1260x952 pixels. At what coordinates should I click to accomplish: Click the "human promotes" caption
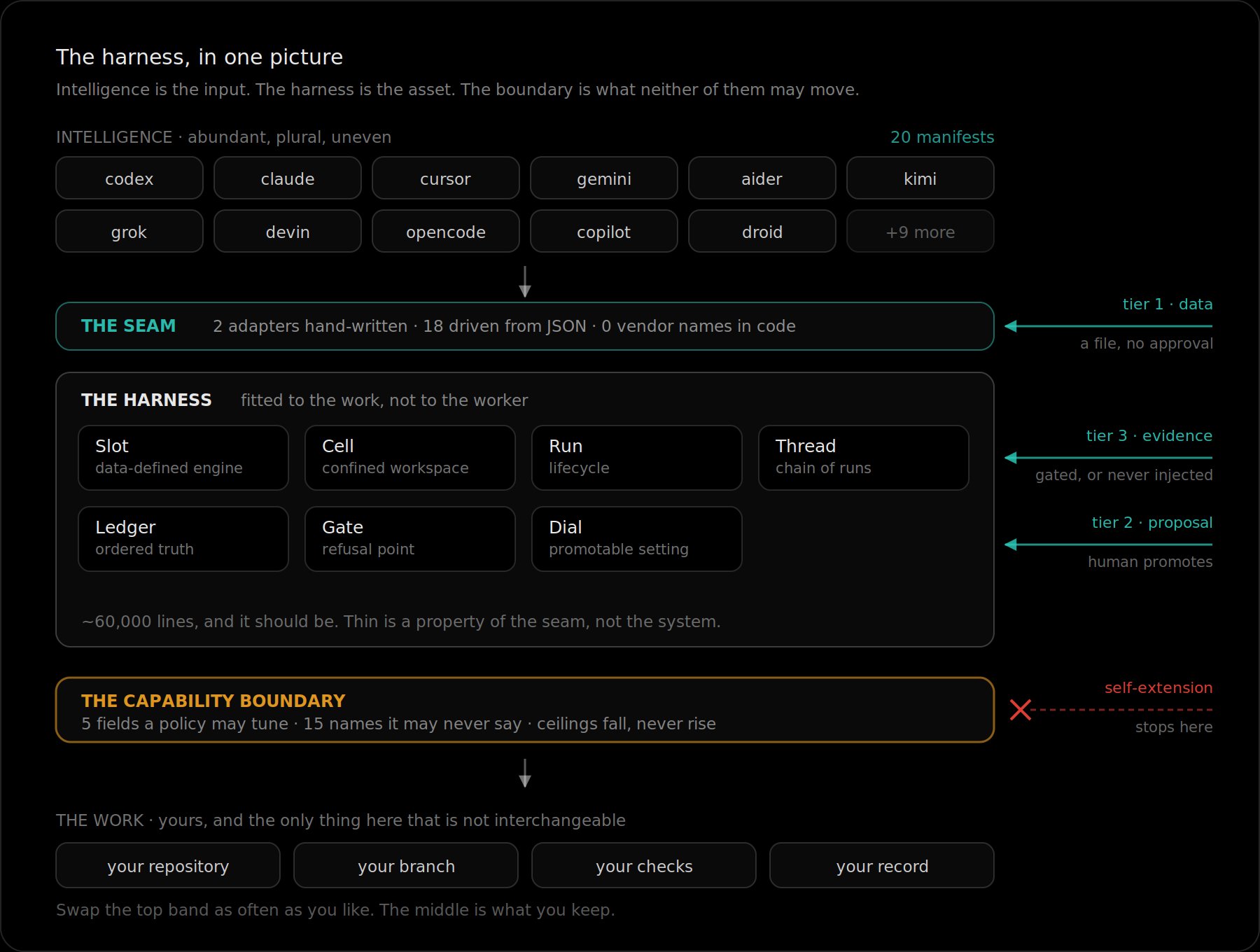1150,562
